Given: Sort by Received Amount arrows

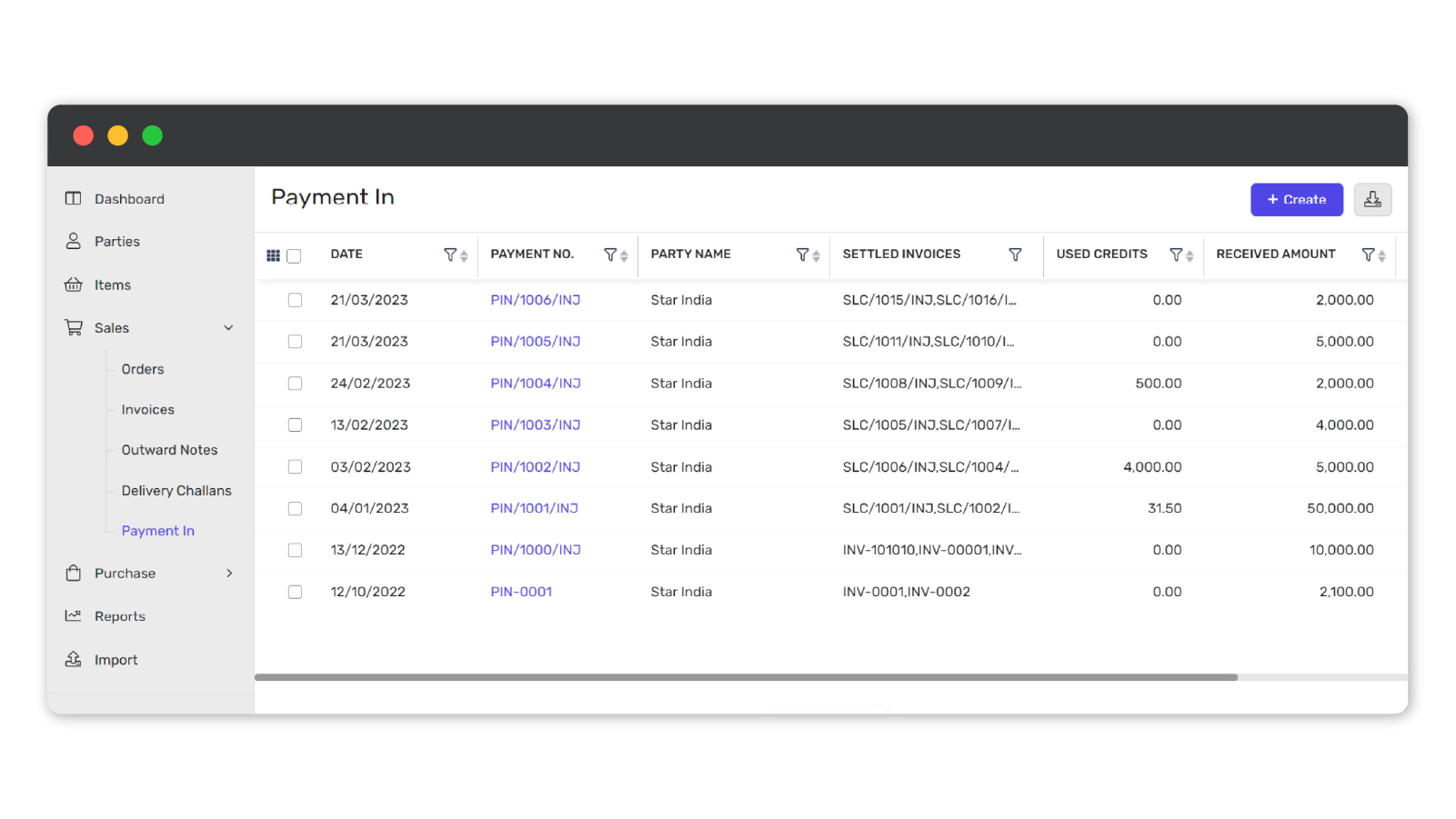Looking at the screenshot, I should click(x=1381, y=256).
